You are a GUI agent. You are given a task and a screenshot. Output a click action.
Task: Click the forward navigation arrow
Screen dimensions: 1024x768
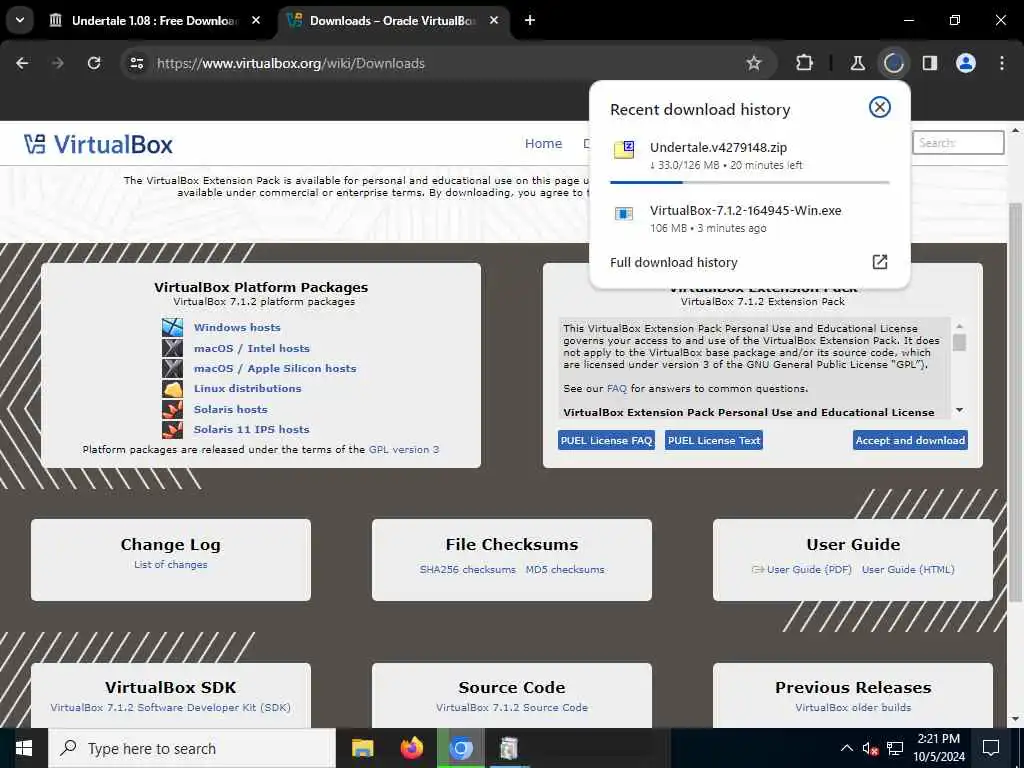58,63
